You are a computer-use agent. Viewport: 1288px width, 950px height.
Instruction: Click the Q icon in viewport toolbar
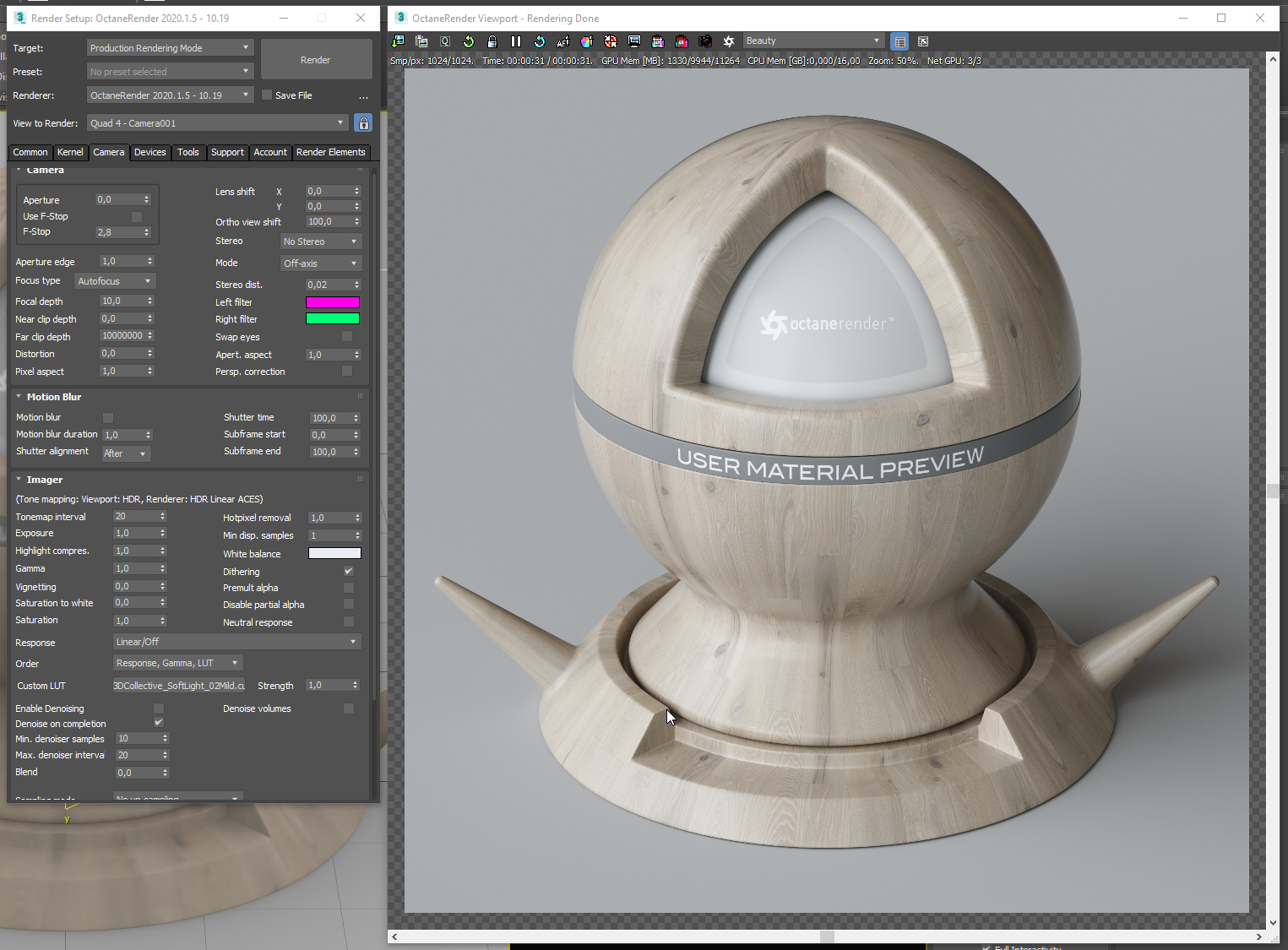click(x=445, y=41)
